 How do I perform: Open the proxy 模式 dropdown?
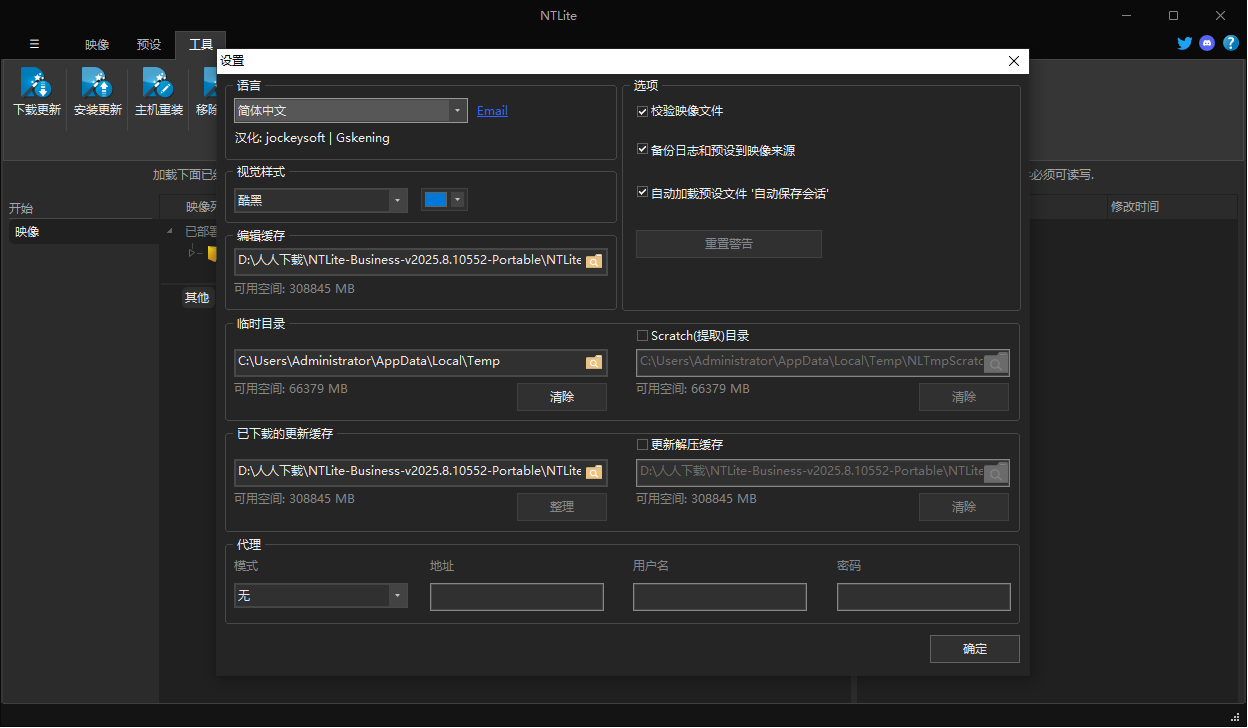399,596
